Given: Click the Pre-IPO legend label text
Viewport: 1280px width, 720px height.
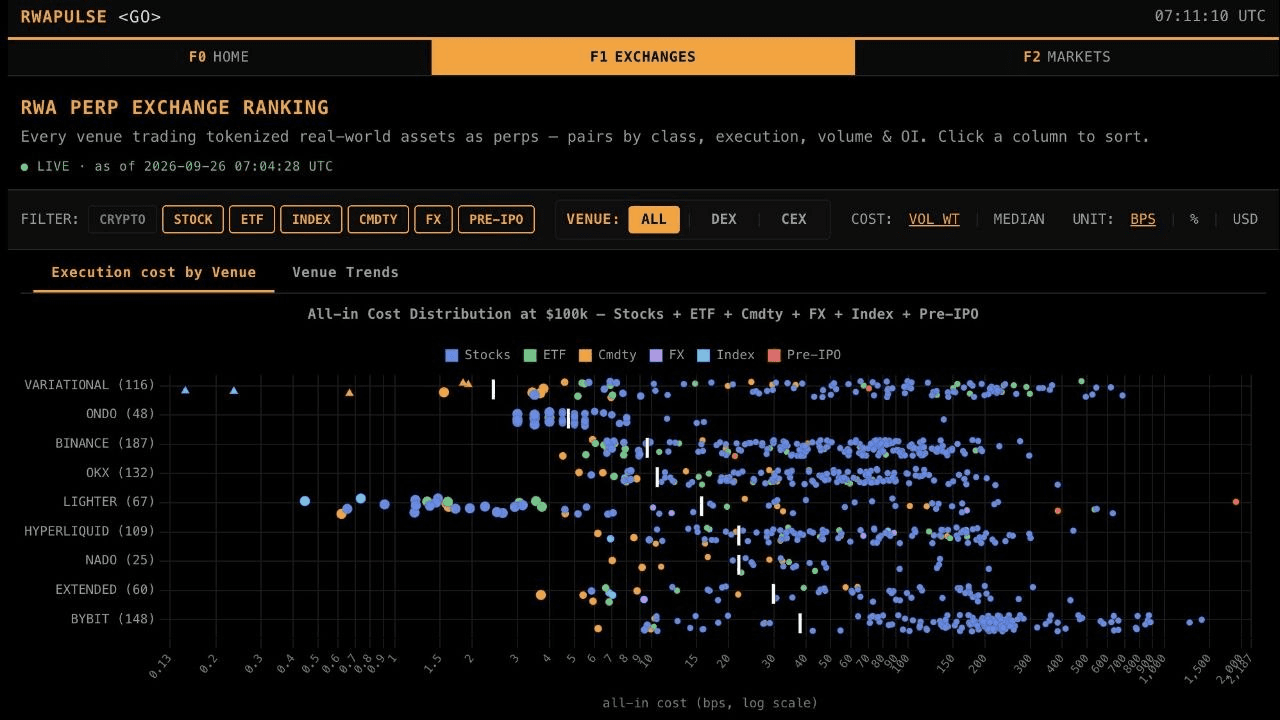Looking at the screenshot, I should (x=814, y=355).
